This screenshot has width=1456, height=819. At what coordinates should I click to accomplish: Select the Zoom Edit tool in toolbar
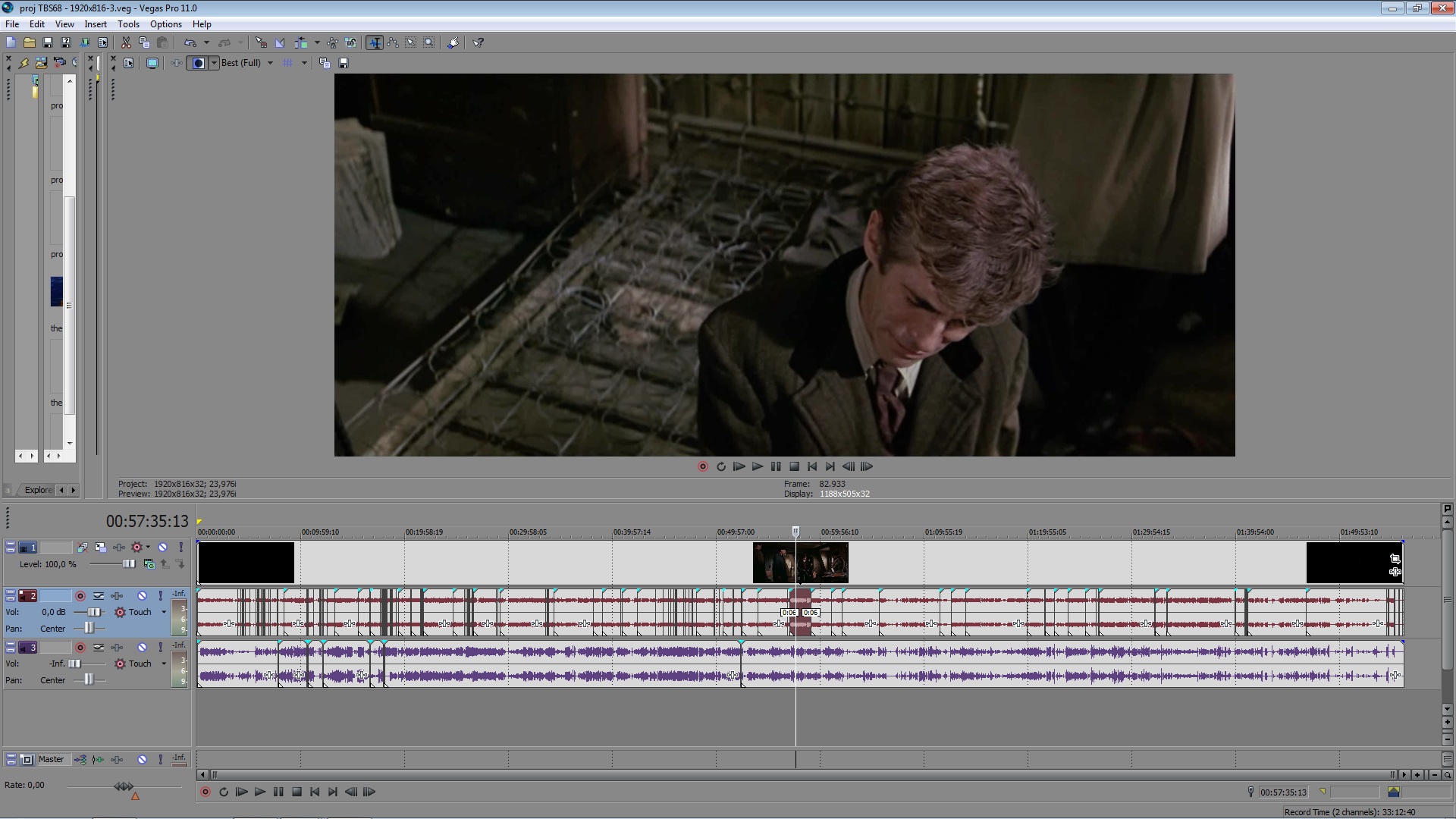click(429, 42)
